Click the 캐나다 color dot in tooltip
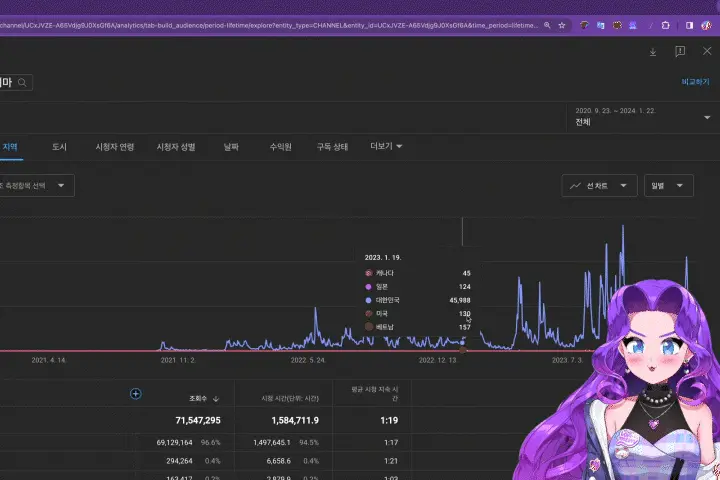Viewport: 720px width, 480px height. [x=368, y=273]
